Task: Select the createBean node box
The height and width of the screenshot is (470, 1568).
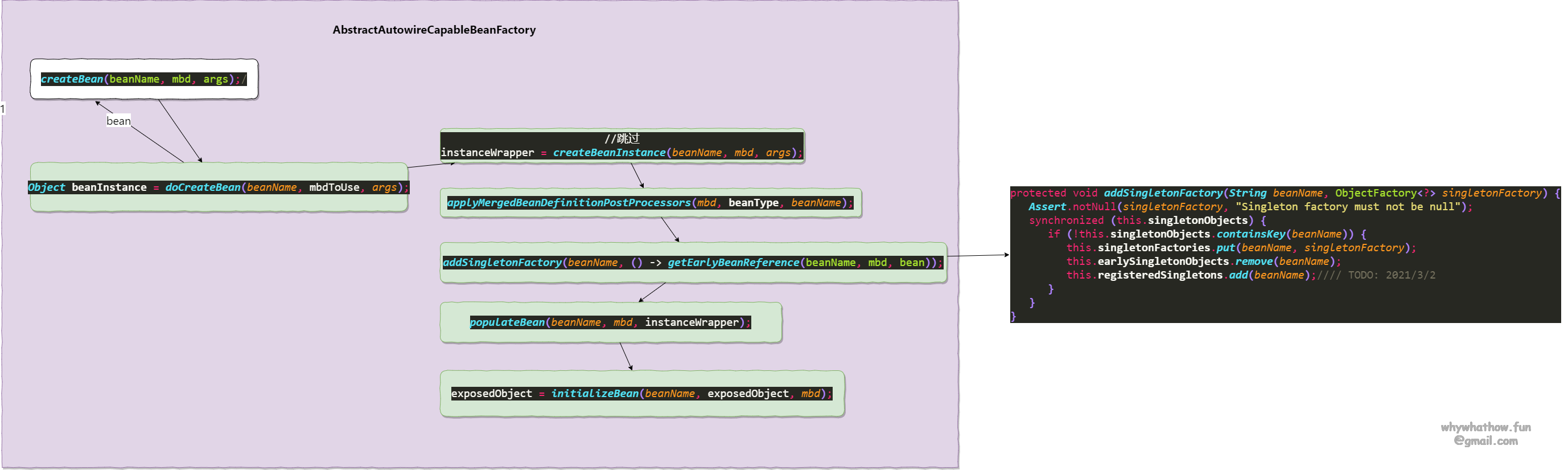Action: pos(143,79)
